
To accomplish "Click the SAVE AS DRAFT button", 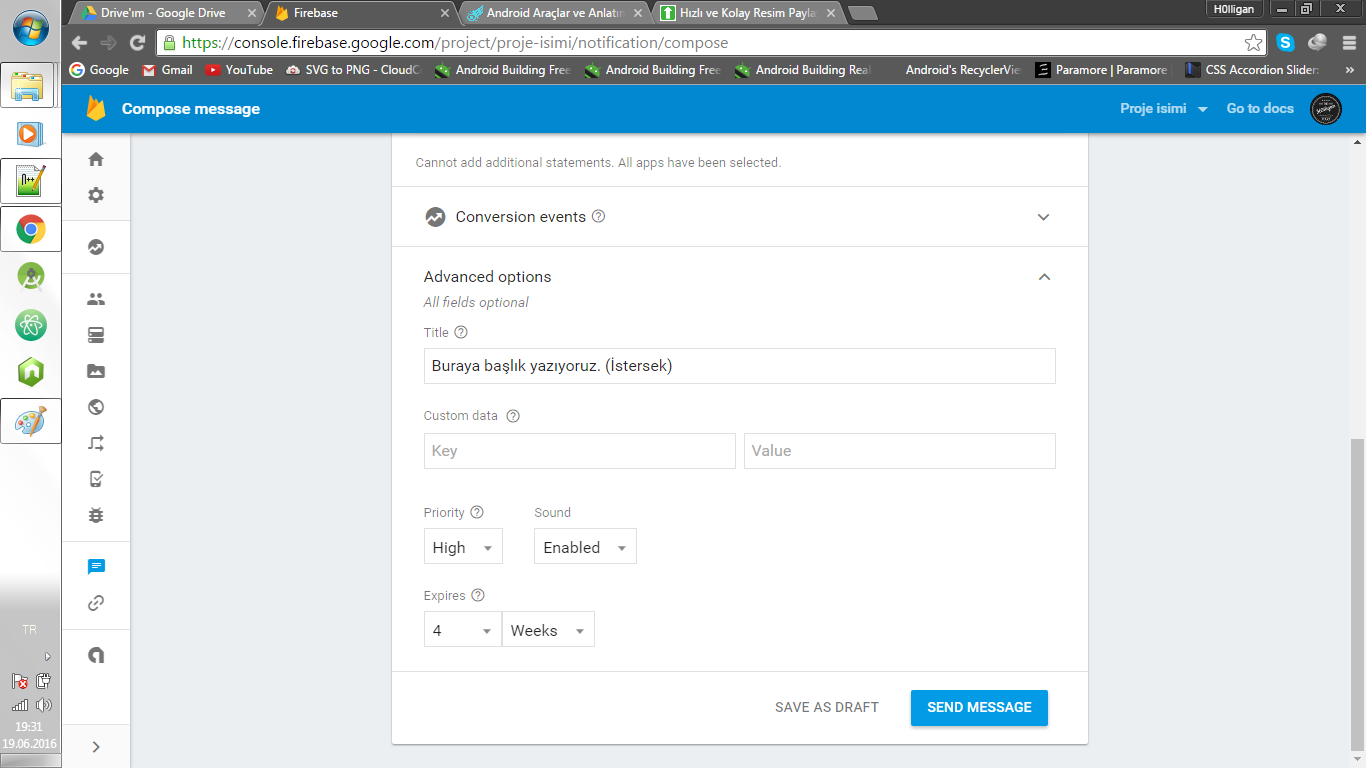I will point(826,707).
